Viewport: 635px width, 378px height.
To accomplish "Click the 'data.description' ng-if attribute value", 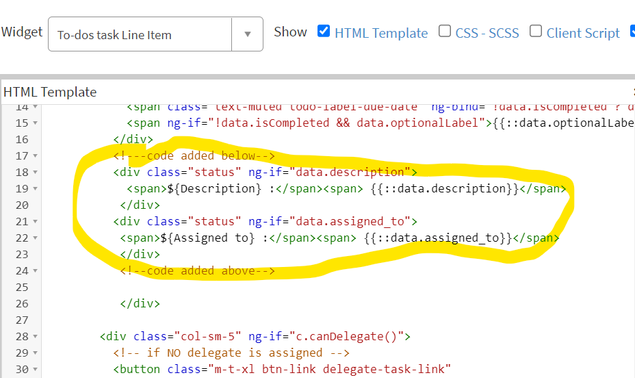I will 350,172.
